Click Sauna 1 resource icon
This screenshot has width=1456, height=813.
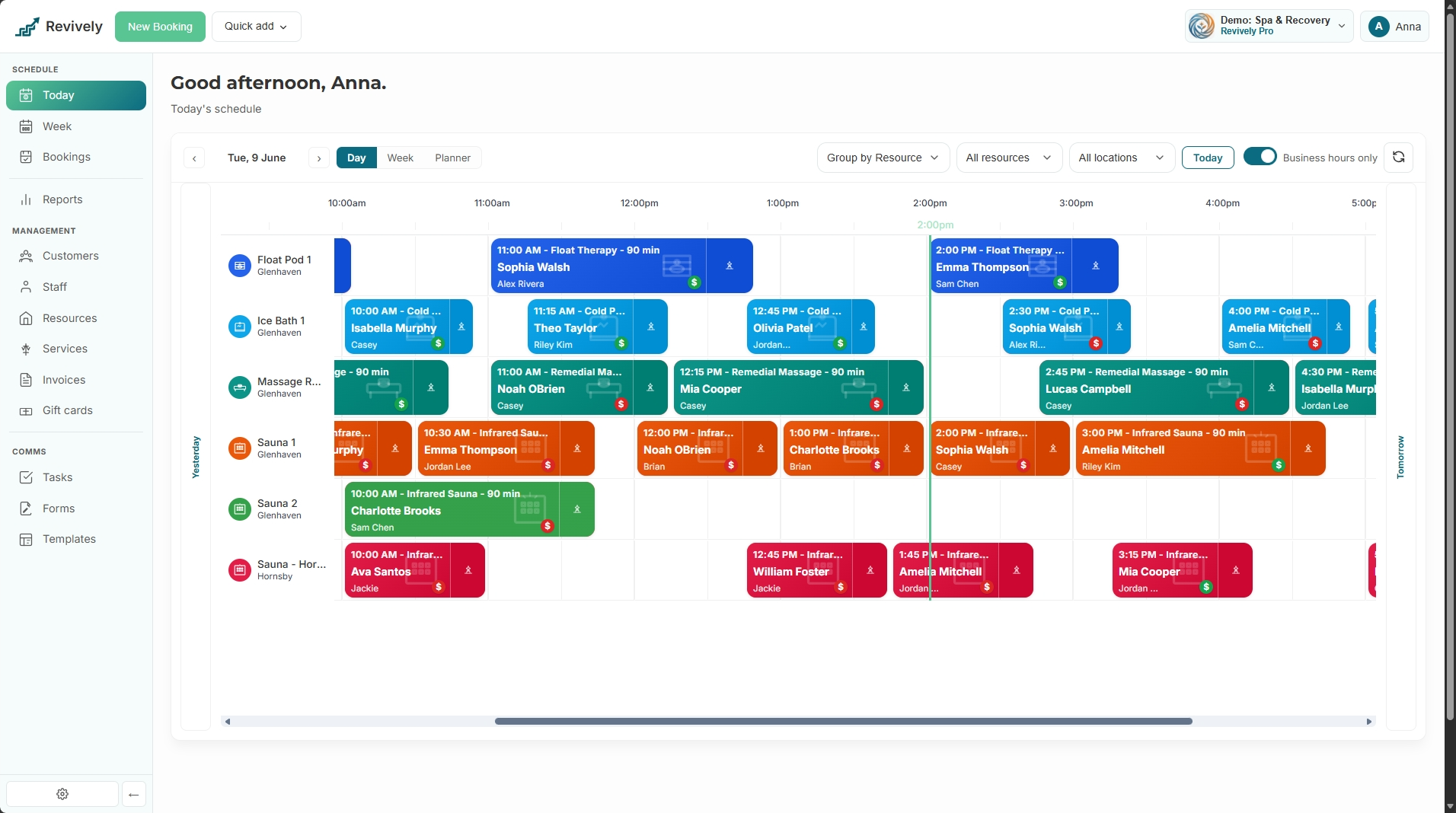pos(240,448)
